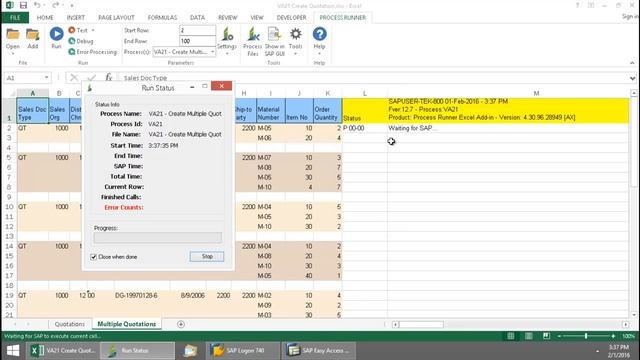640x360 pixels.
Task: Open the Test mode dropdown arrow
Action: [93, 30]
